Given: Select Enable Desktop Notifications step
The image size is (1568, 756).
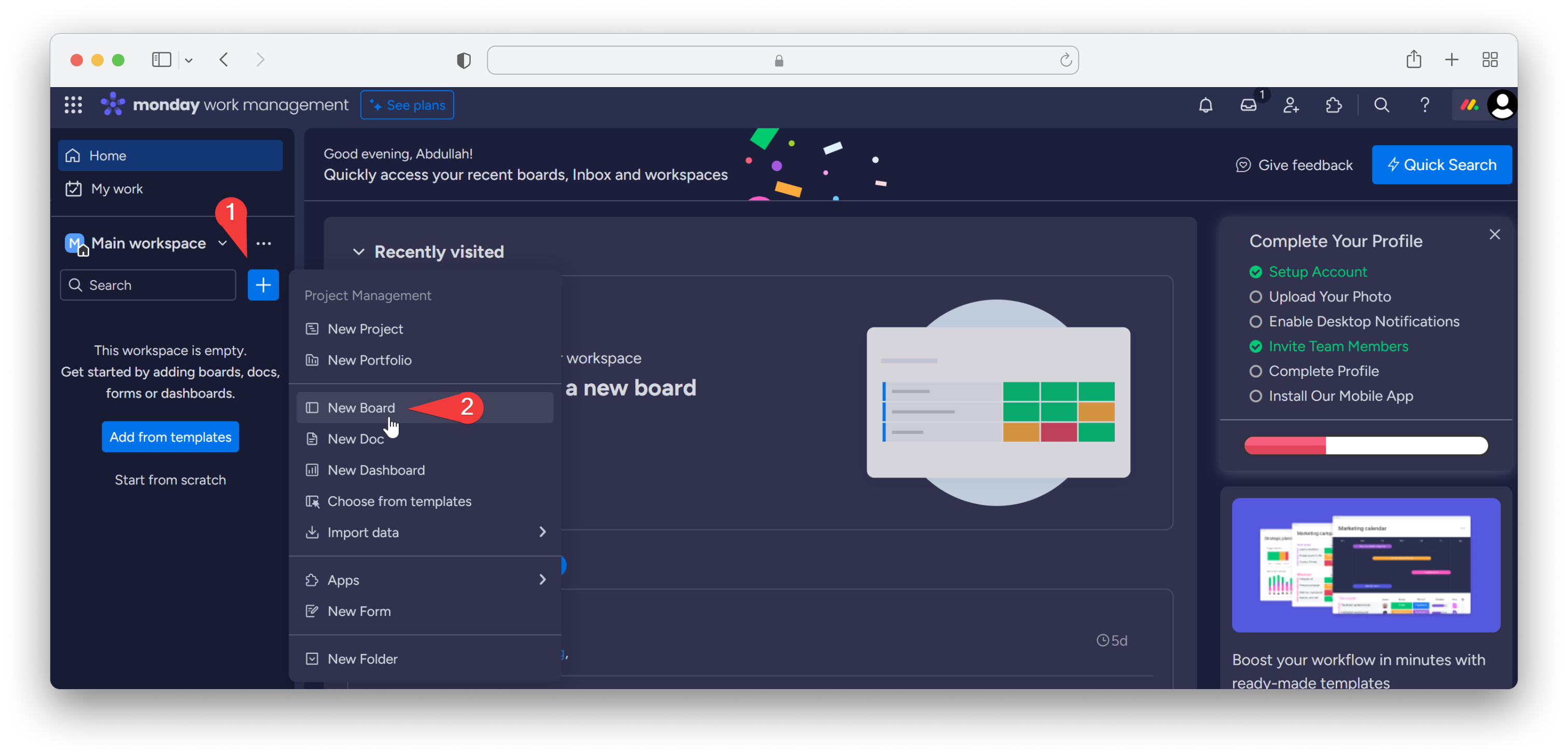Looking at the screenshot, I should click(x=1354, y=321).
